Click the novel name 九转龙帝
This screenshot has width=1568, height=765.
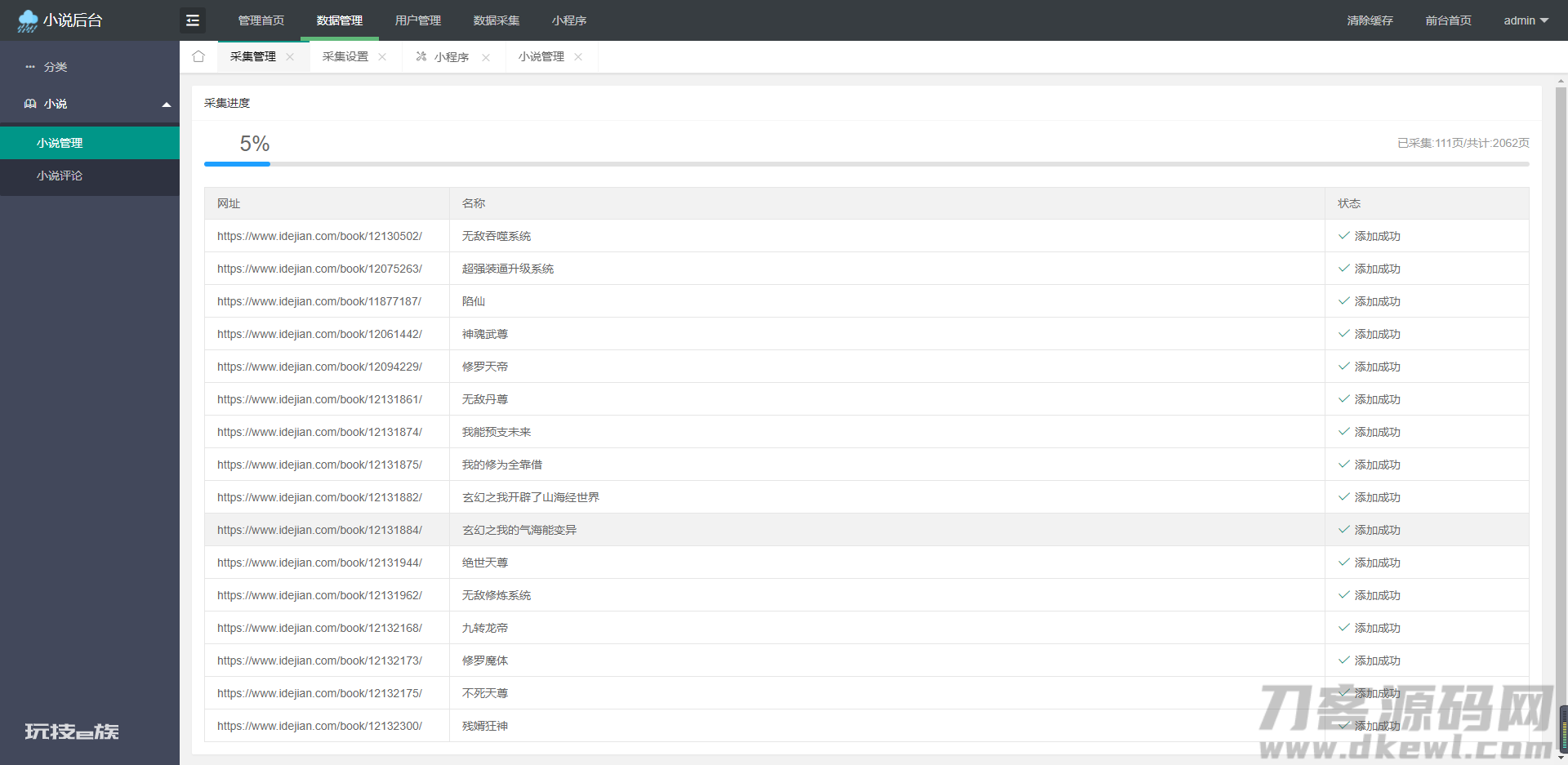point(485,628)
